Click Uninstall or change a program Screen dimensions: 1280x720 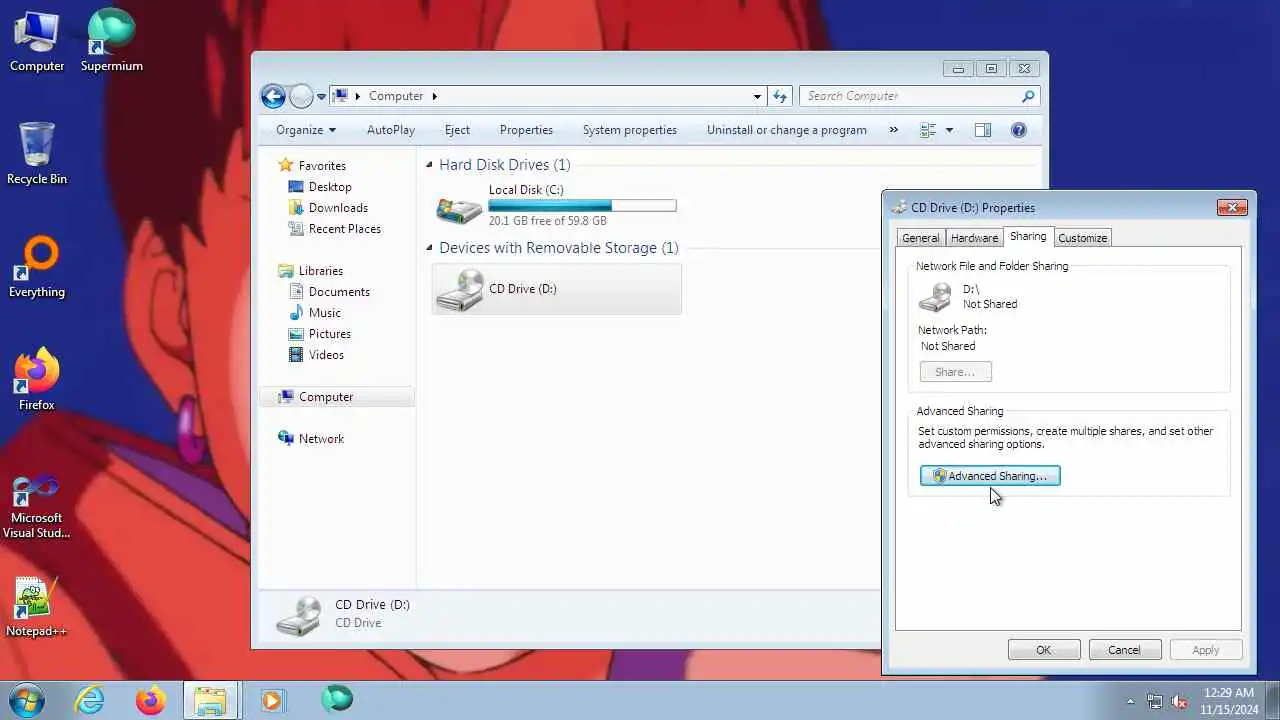click(x=787, y=130)
